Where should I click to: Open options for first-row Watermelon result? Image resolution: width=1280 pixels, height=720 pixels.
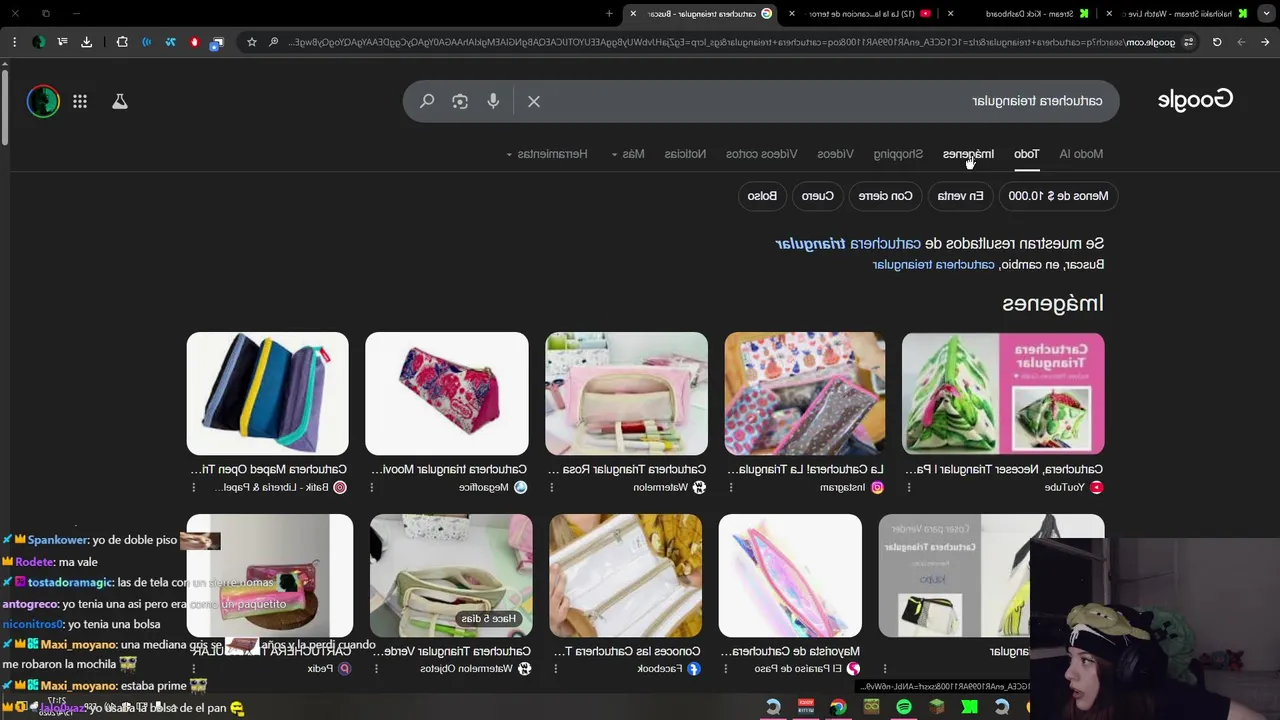point(551,487)
